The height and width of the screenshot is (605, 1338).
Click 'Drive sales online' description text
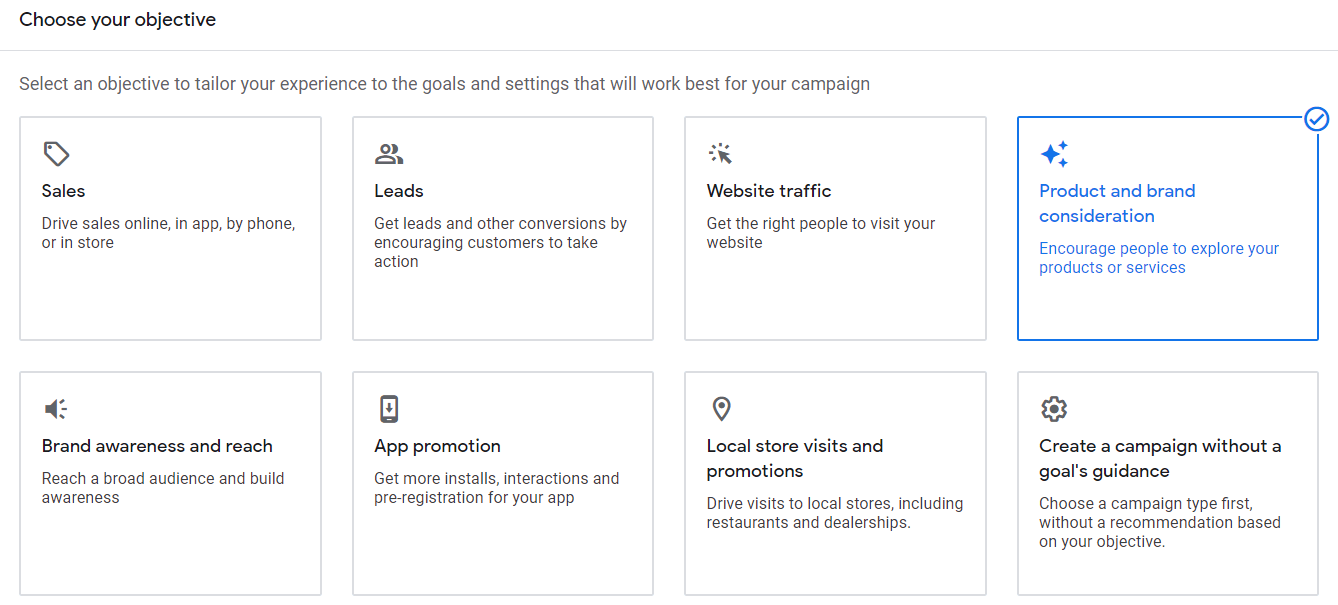tap(168, 233)
